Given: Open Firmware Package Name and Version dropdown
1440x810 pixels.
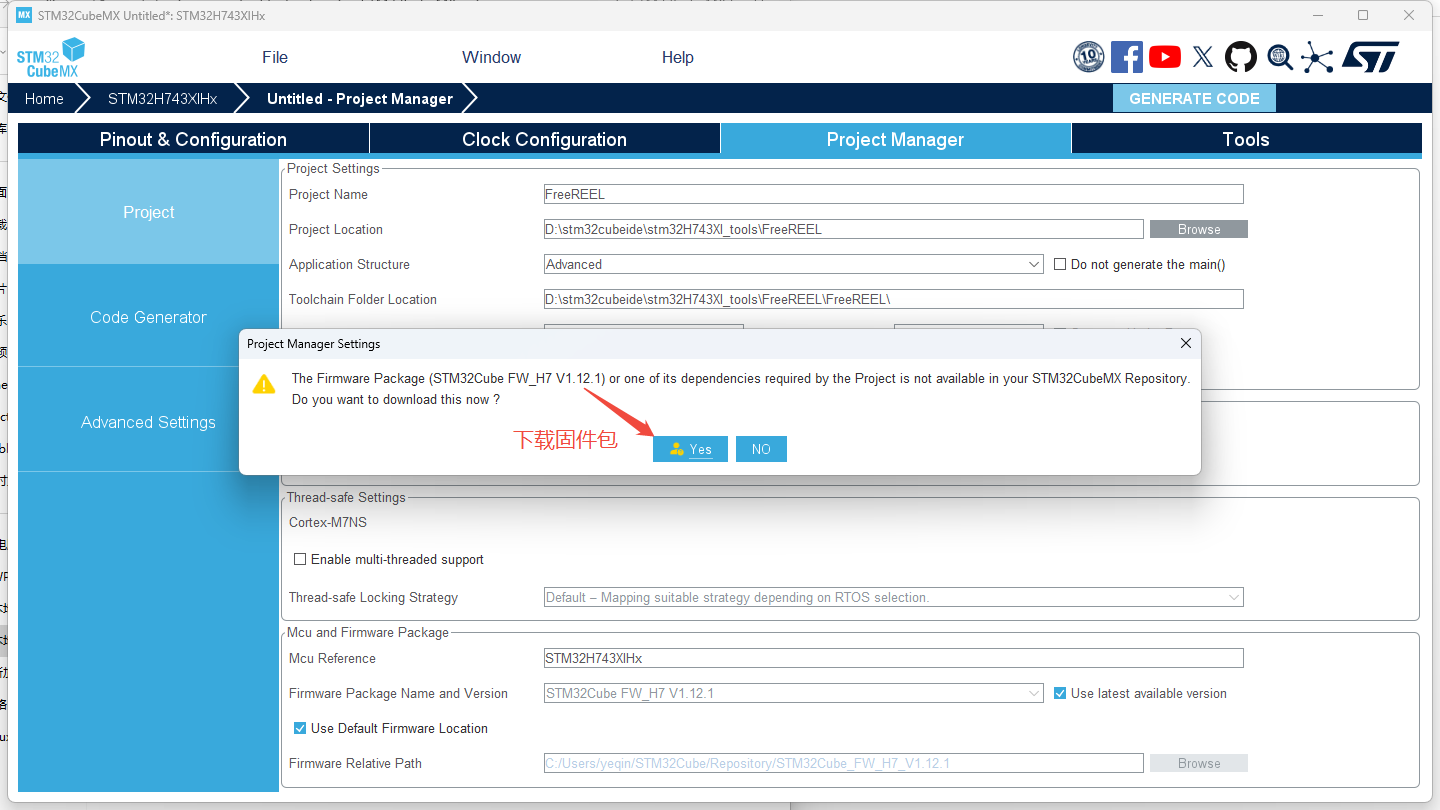Looking at the screenshot, I should [1034, 694].
